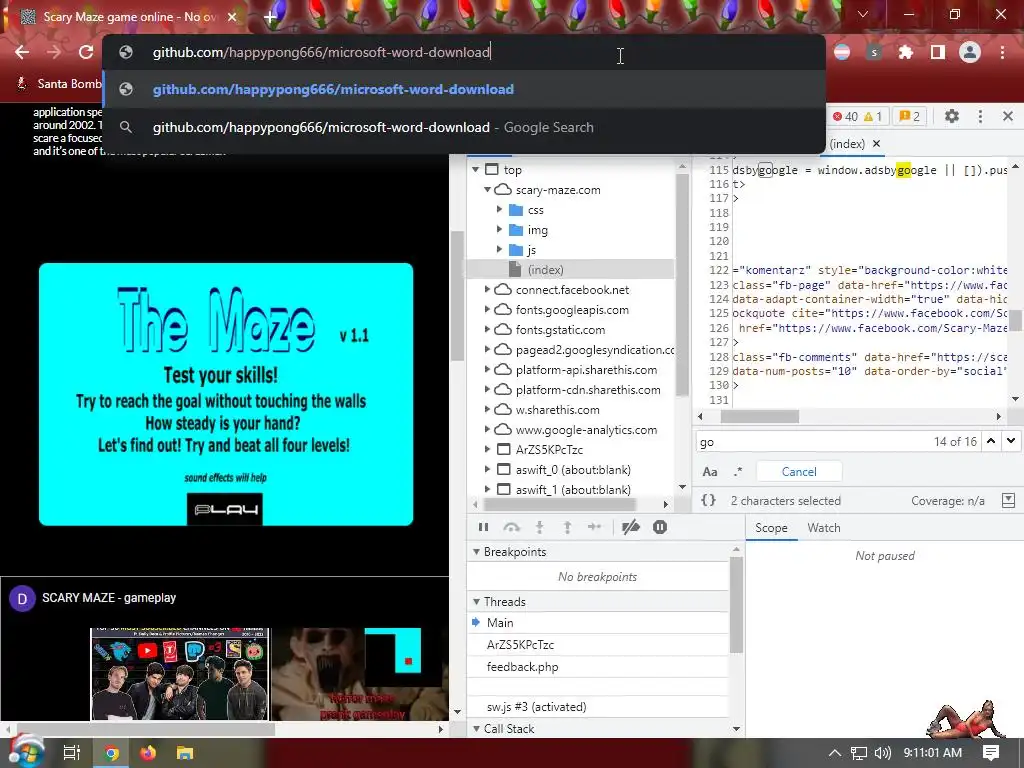Click the browser back arrow
1024x768 pixels.
[x=22, y=52]
